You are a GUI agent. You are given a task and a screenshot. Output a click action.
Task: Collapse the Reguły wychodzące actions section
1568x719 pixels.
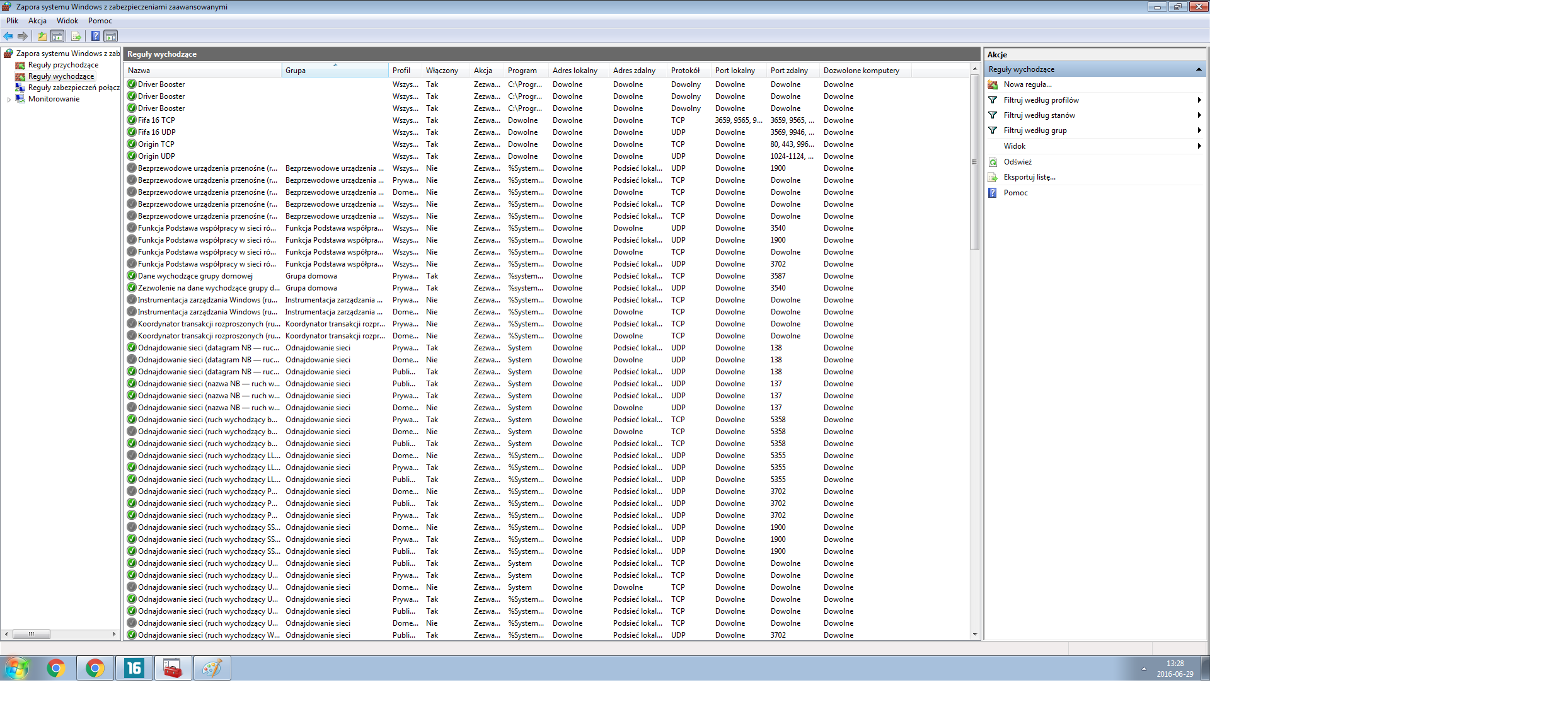(1198, 69)
